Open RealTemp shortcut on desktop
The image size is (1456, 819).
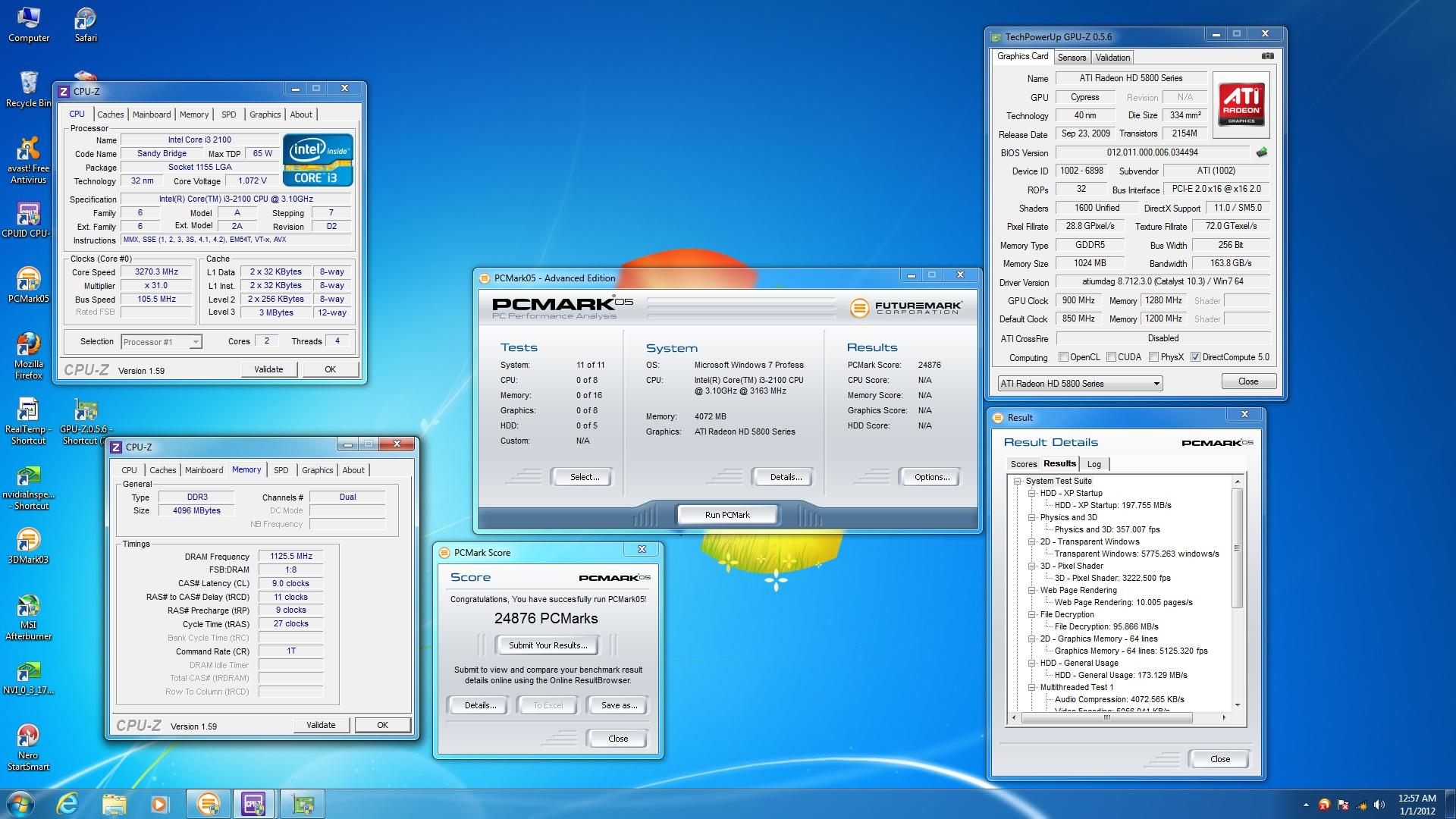[x=28, y=421]
